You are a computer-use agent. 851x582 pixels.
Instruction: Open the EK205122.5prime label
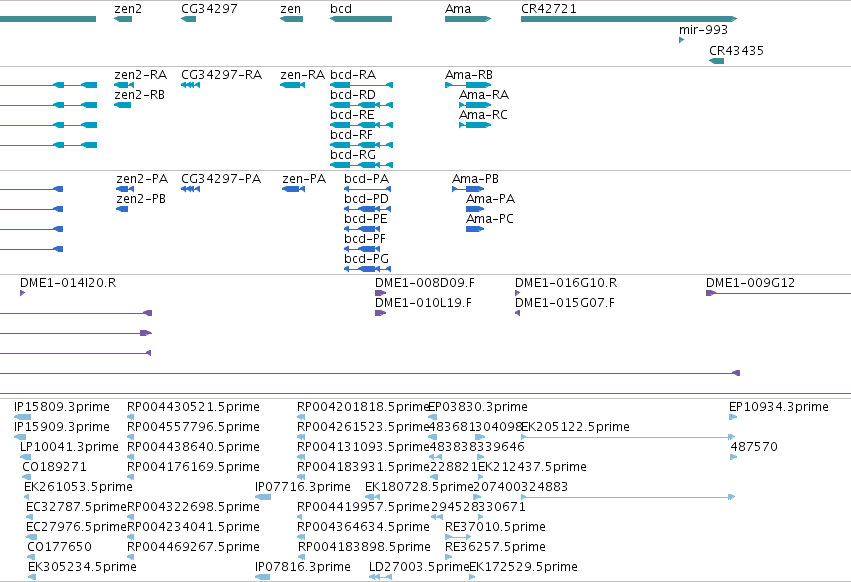click(x=575, y=427)
